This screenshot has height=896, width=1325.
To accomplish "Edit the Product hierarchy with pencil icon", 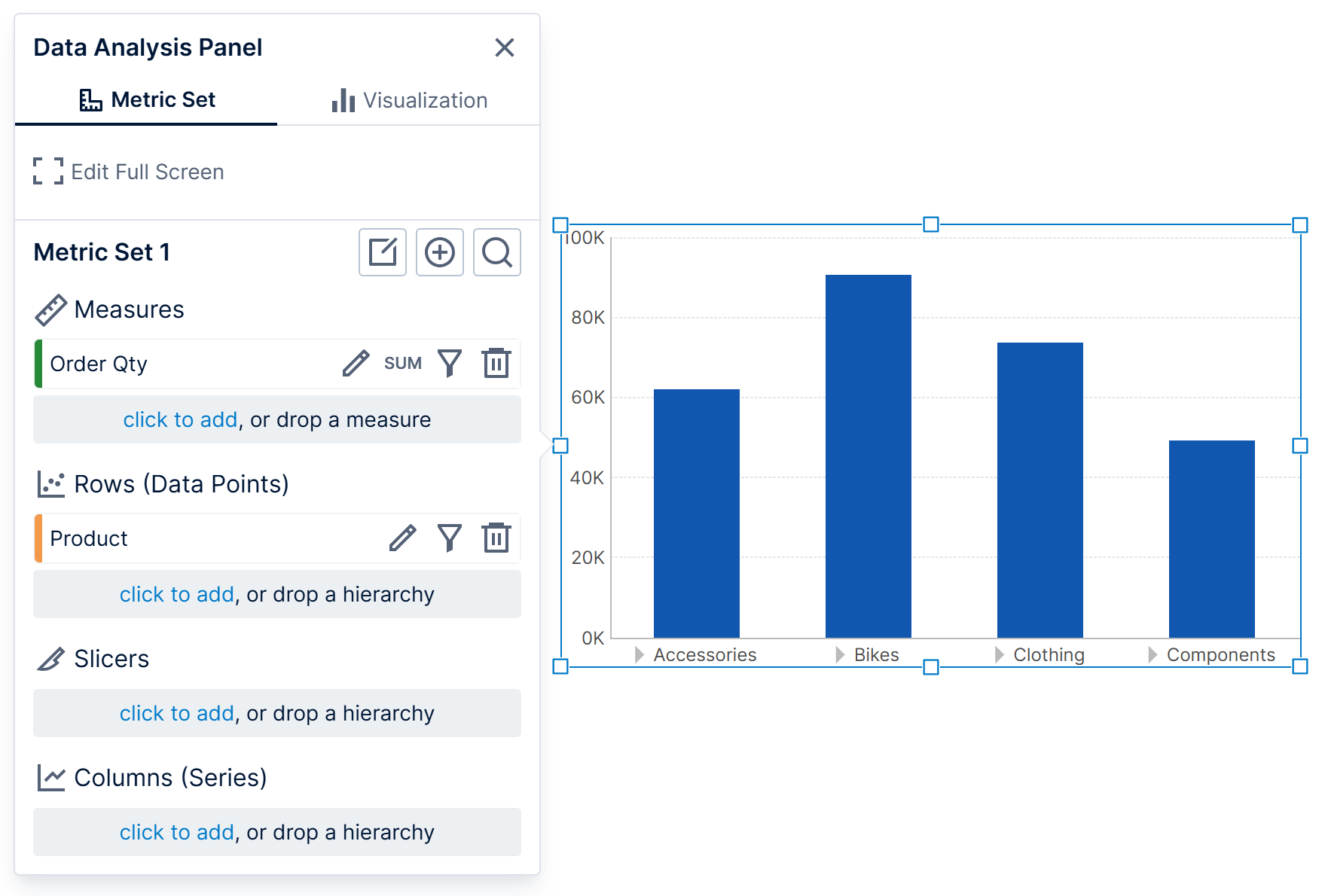I will pos(403,538).
